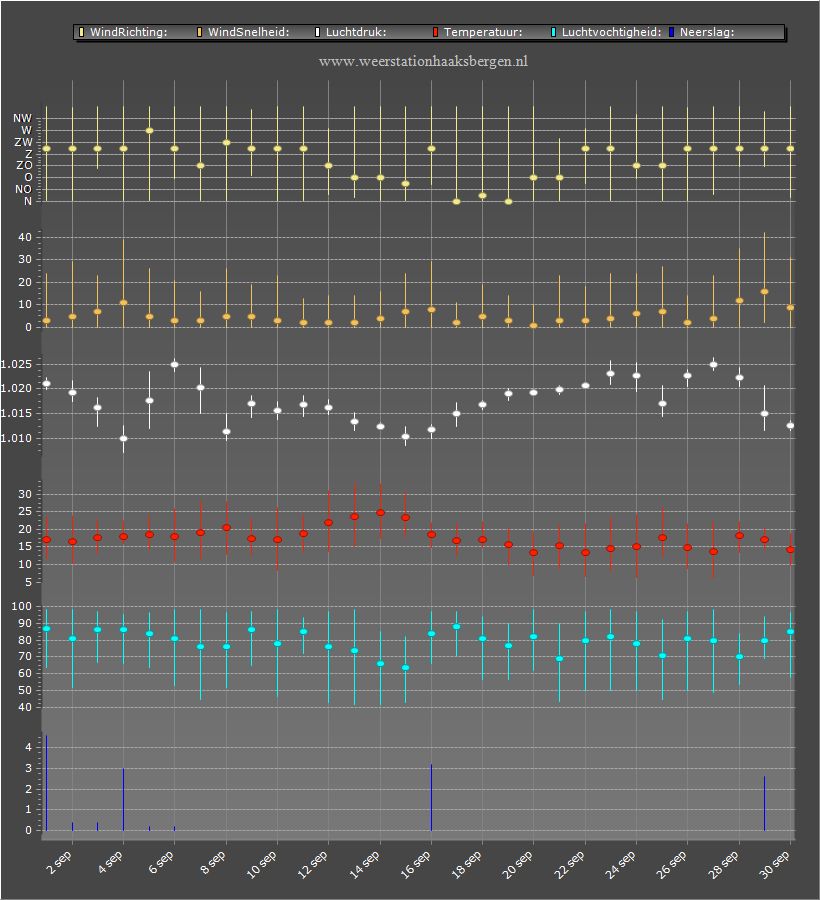Click the 70 humidity axis label

click(25, 656)
